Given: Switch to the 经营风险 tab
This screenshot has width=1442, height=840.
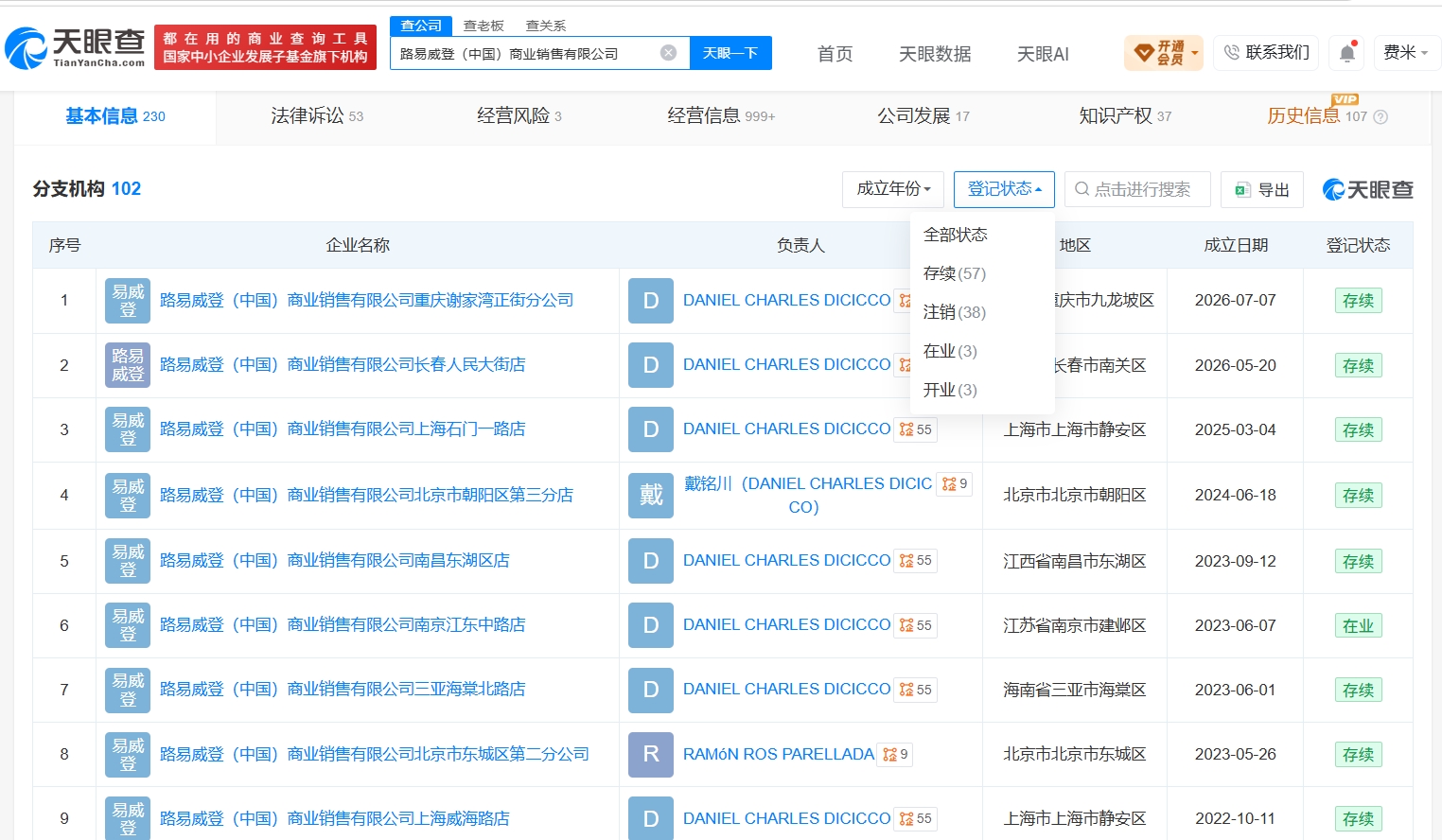Looking at the screenshot, I should (x=519, y=116).
